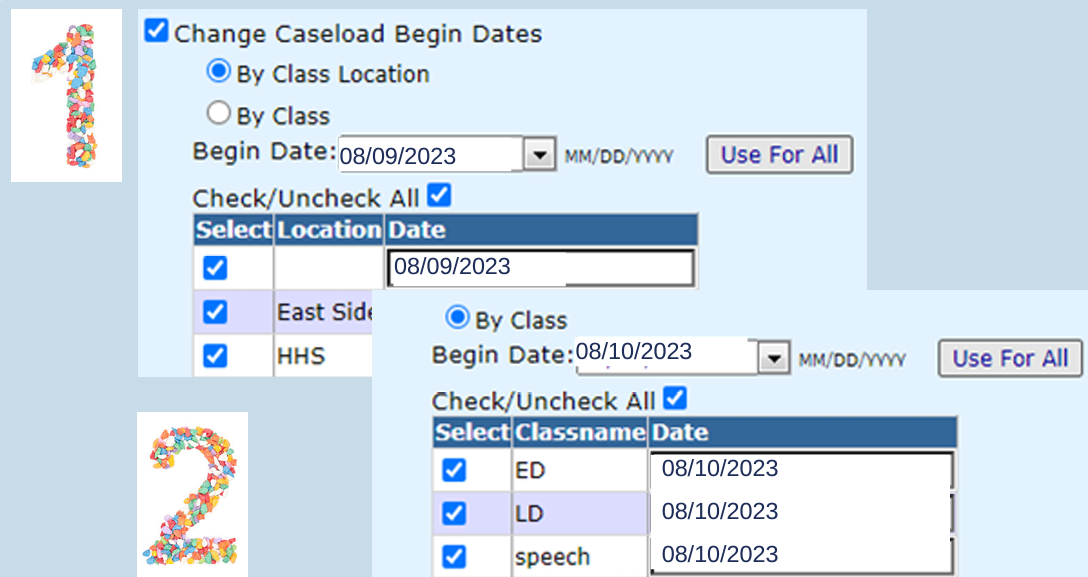Uncheck the LD class row checkbox
The image size is (1088, 577).
[454, 513]
